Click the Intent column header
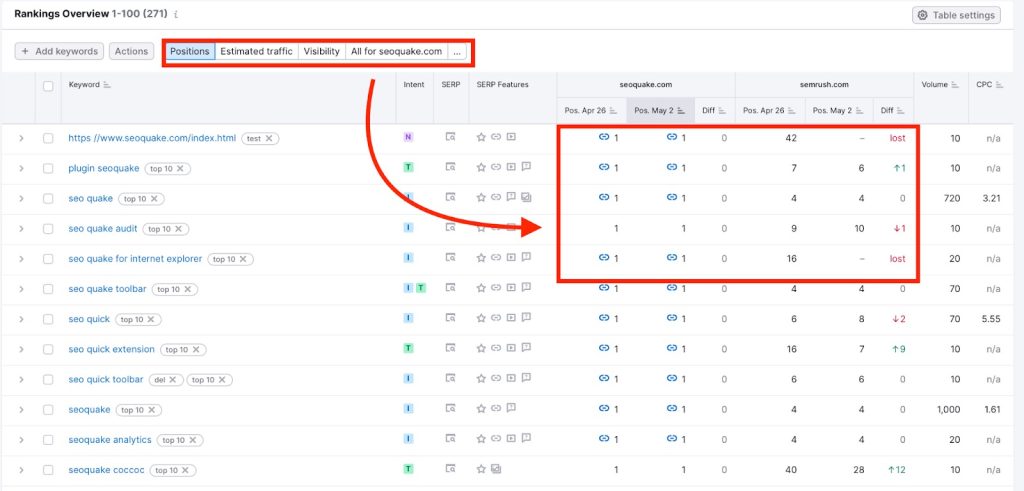1024x491 pixels. pyautogui.click(x=414, y=85)
